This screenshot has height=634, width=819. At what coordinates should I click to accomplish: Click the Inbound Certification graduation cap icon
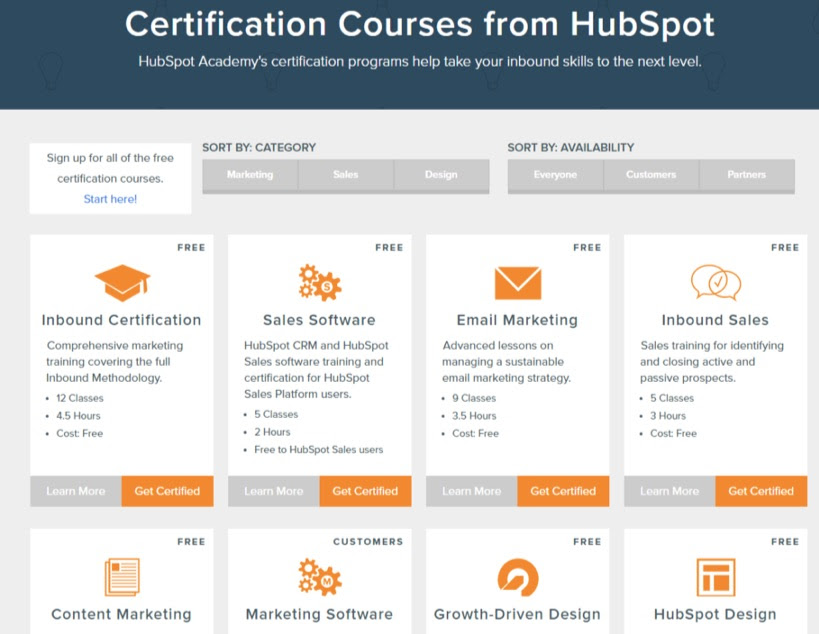(122, 283)
